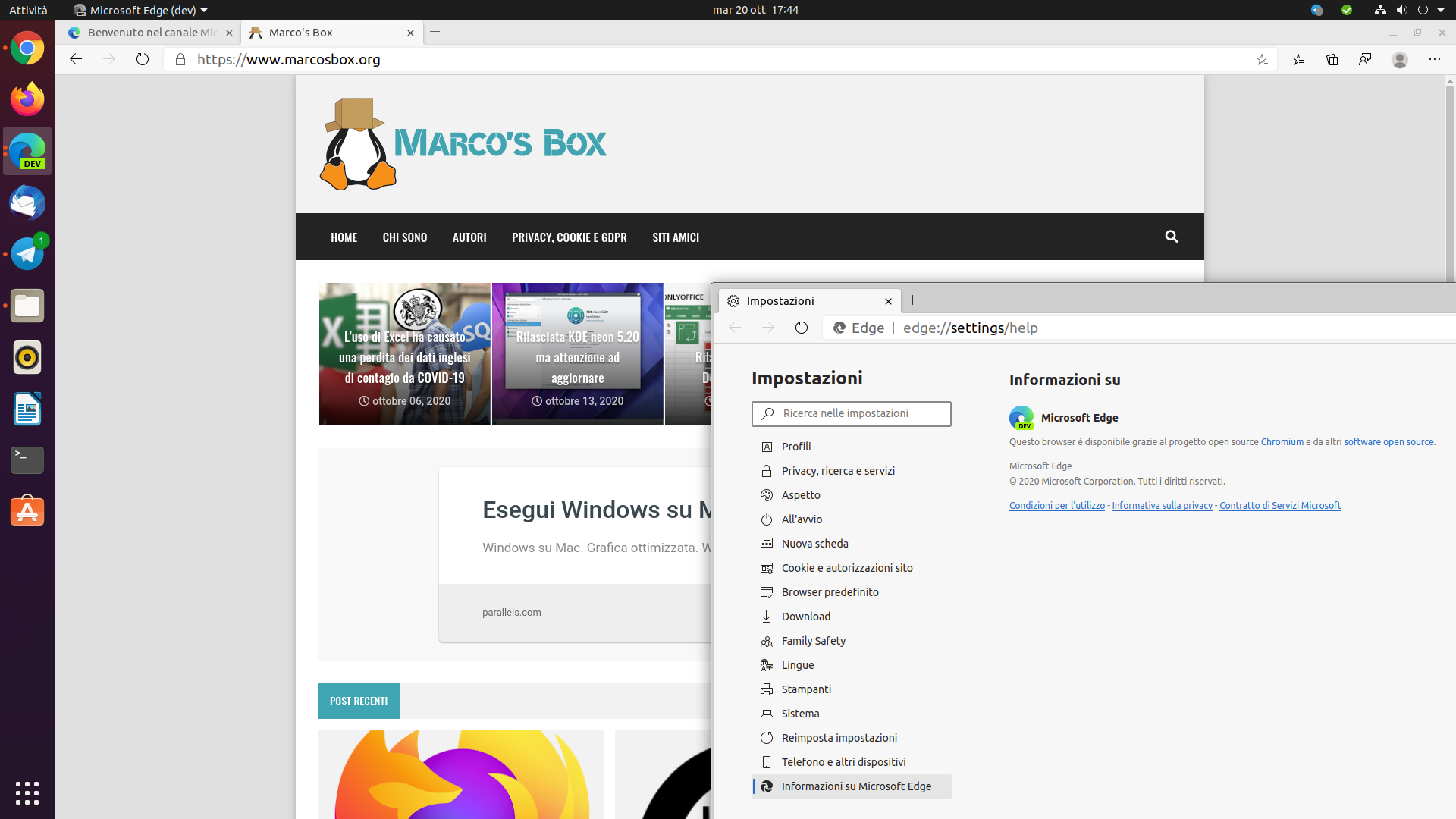Open the CHI SONO menu item
The image size is (1456, 819).
[405, 237]
